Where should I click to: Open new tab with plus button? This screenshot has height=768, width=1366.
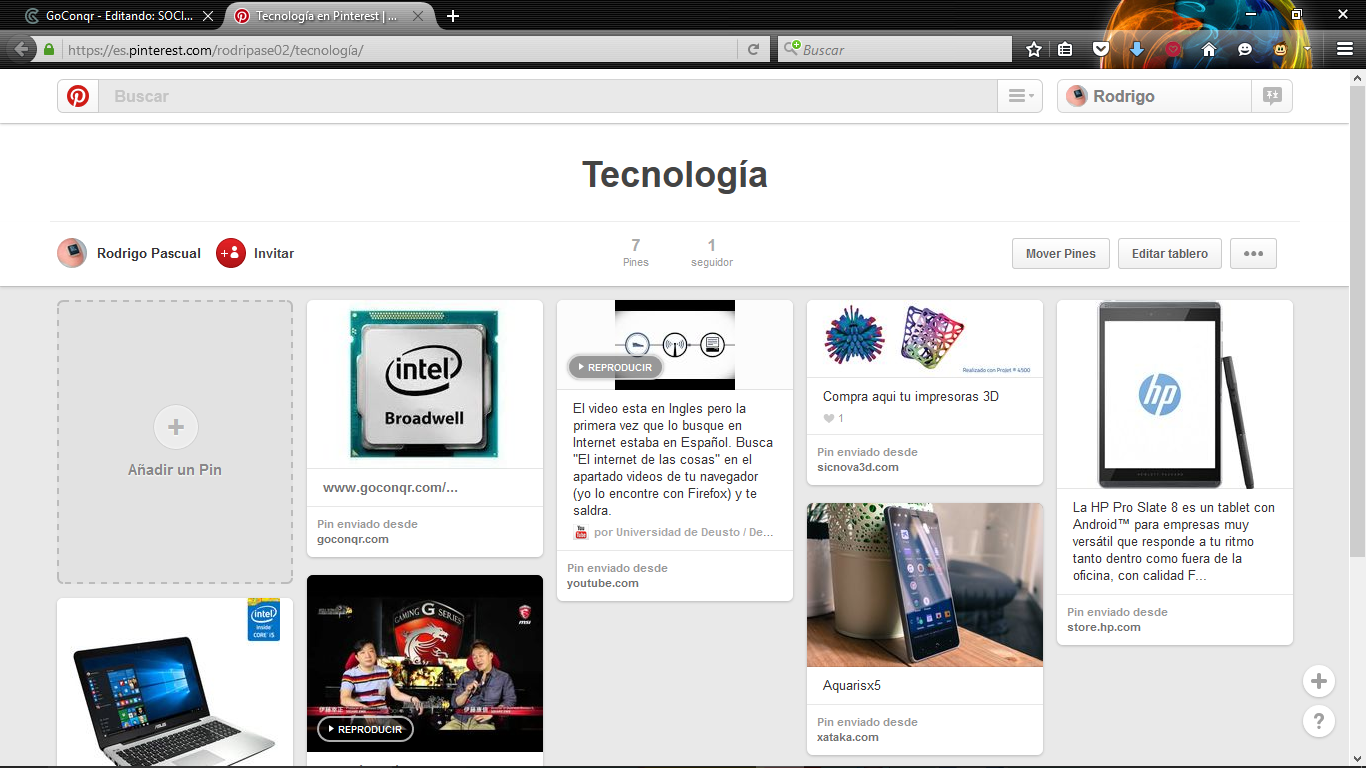tap(453, 16)
